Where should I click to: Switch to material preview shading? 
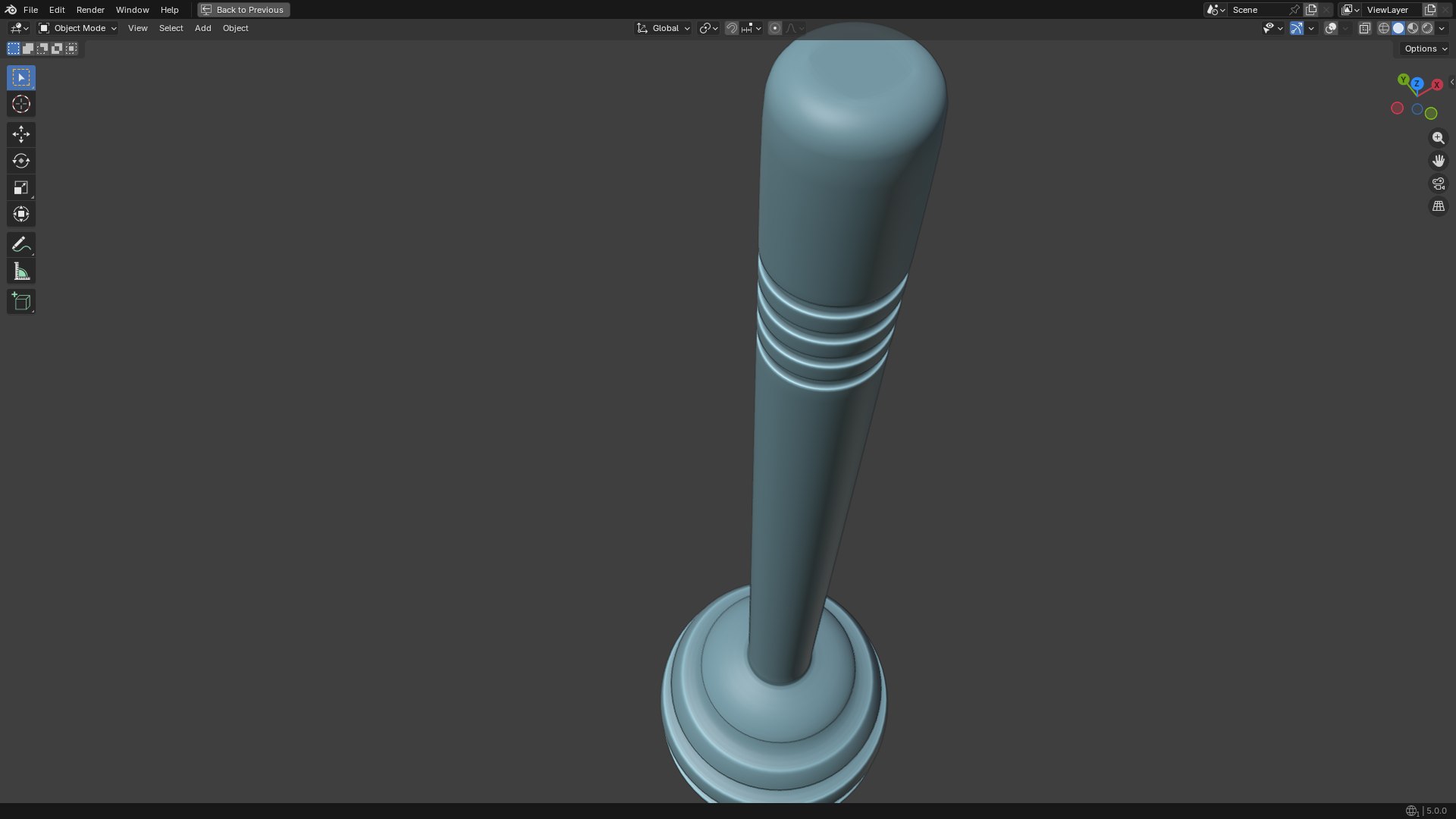tap(1413, 28)
